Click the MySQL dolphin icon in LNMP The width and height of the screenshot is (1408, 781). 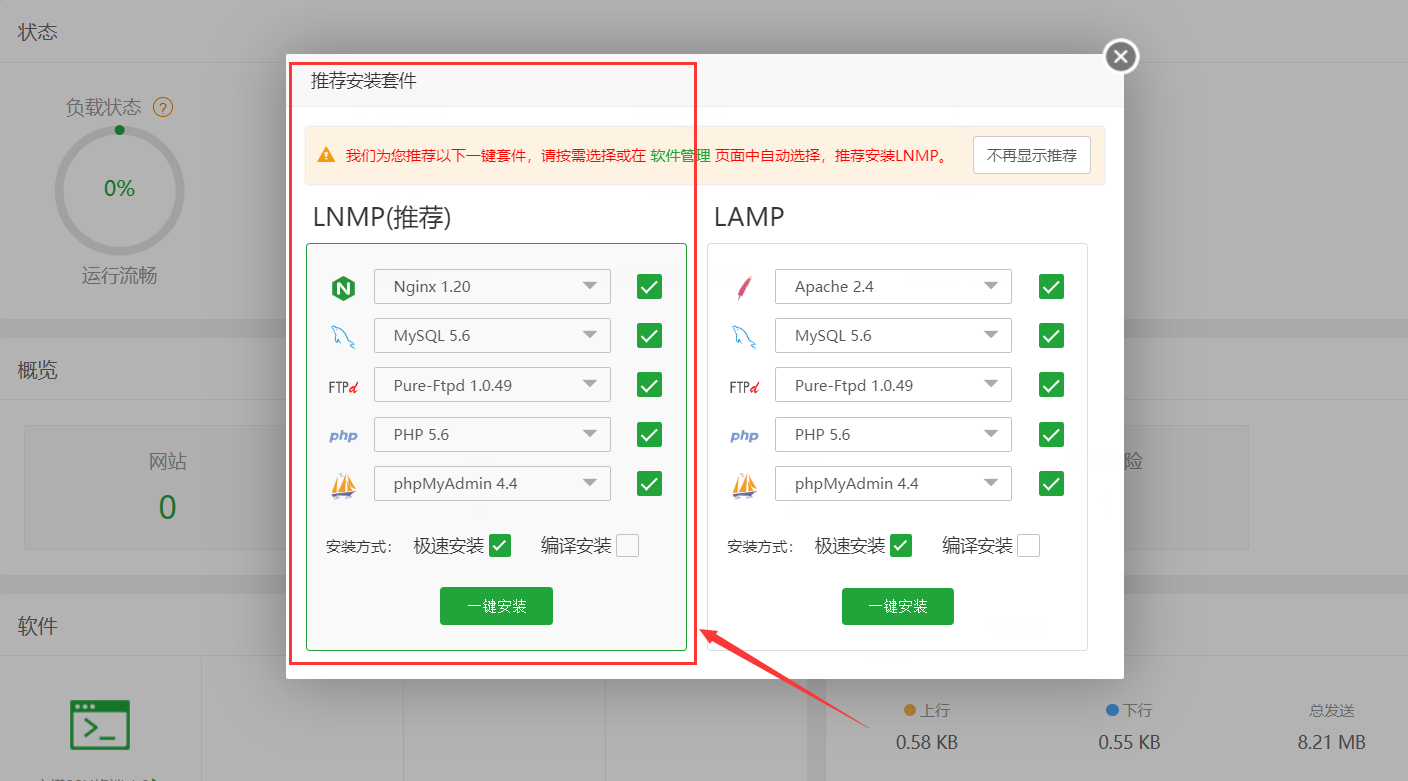tap(343, 337)
